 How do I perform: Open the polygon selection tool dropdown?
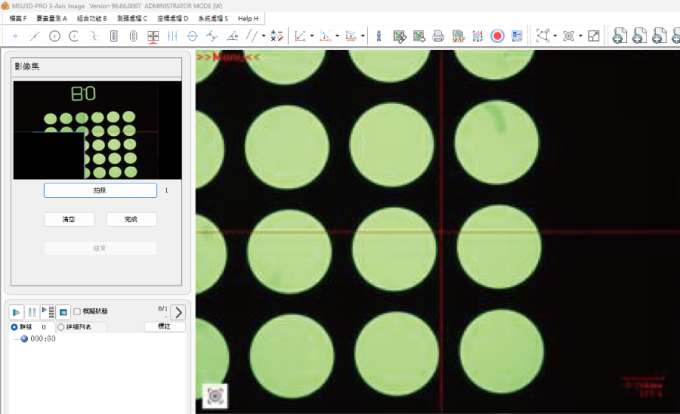point(555,36)
